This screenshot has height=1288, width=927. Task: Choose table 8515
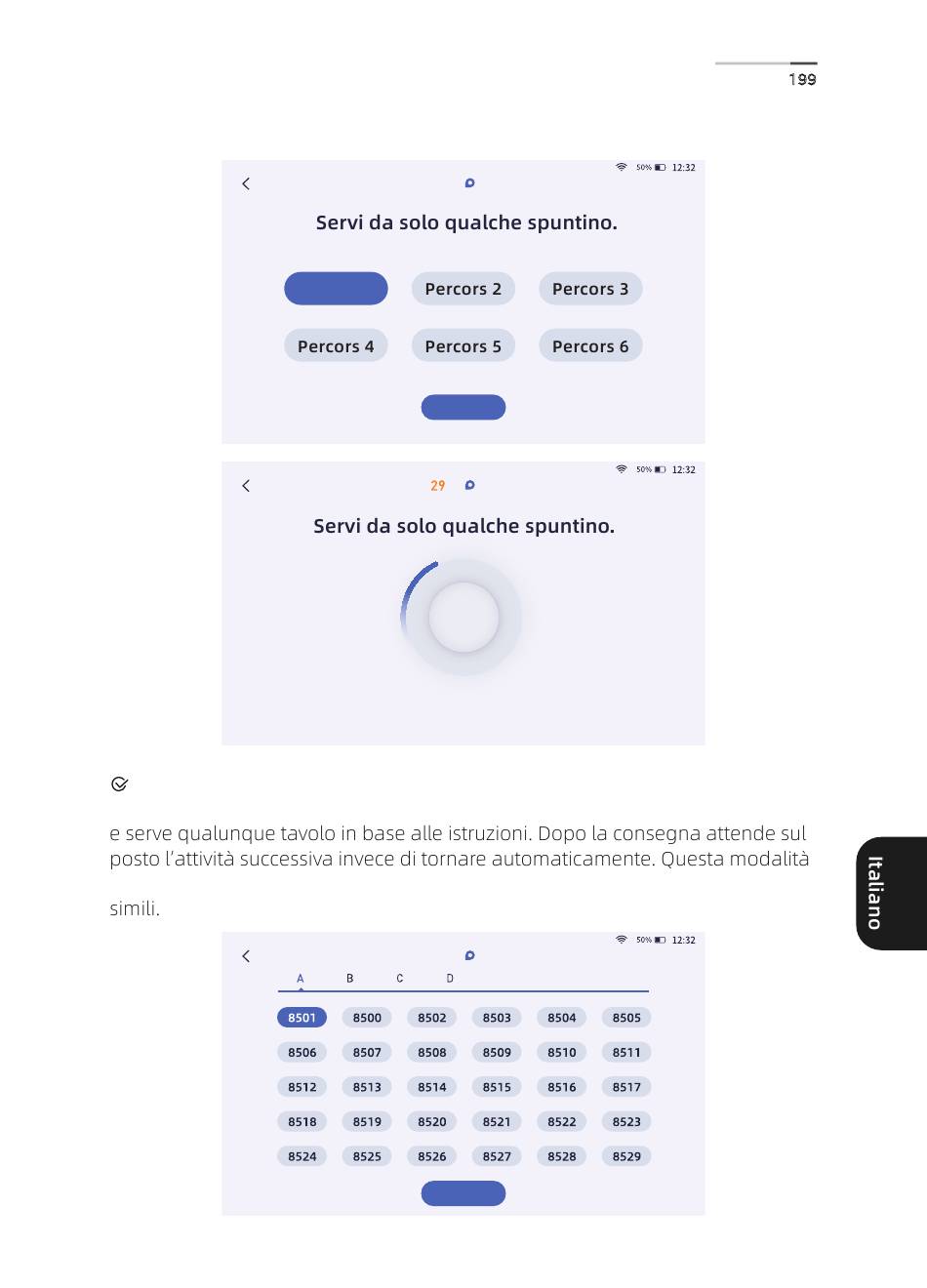tap(497, 1087)
